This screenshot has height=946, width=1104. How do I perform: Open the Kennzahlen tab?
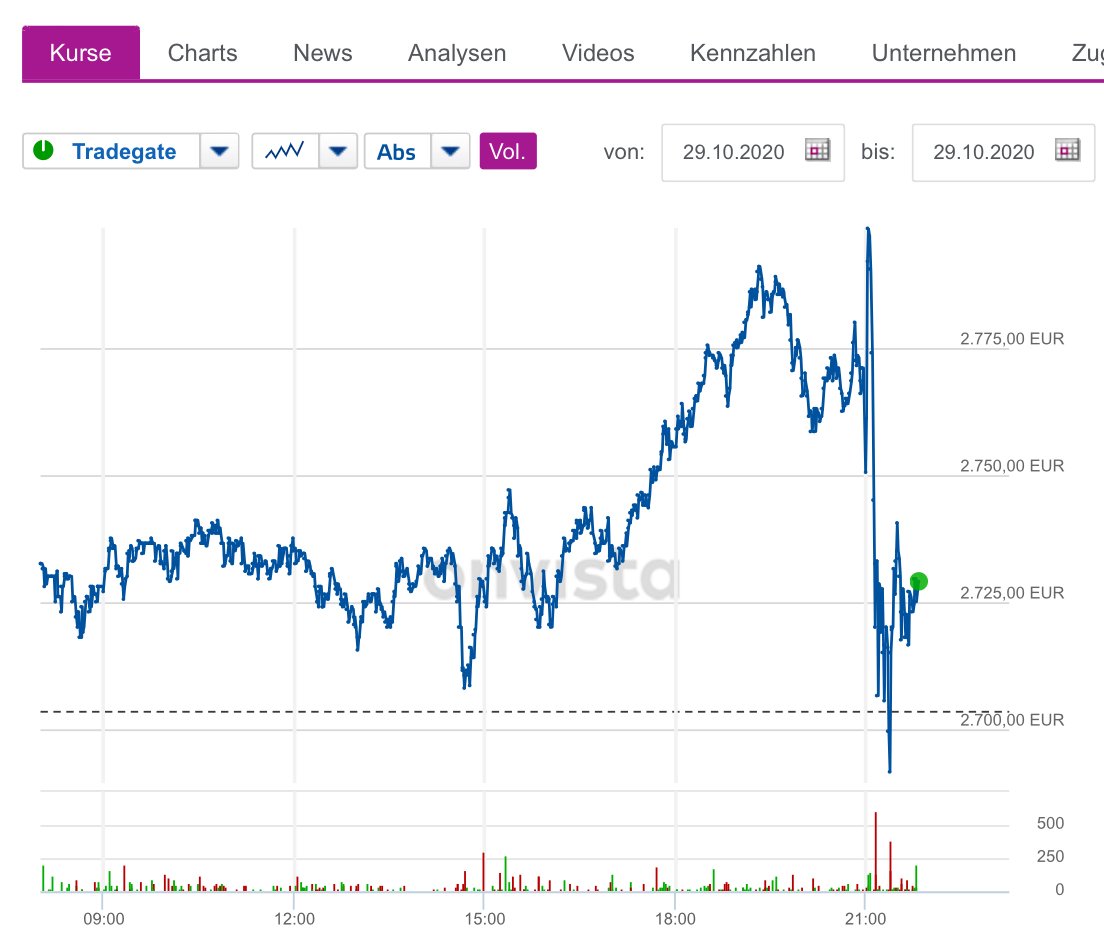(x=753, y=53)
